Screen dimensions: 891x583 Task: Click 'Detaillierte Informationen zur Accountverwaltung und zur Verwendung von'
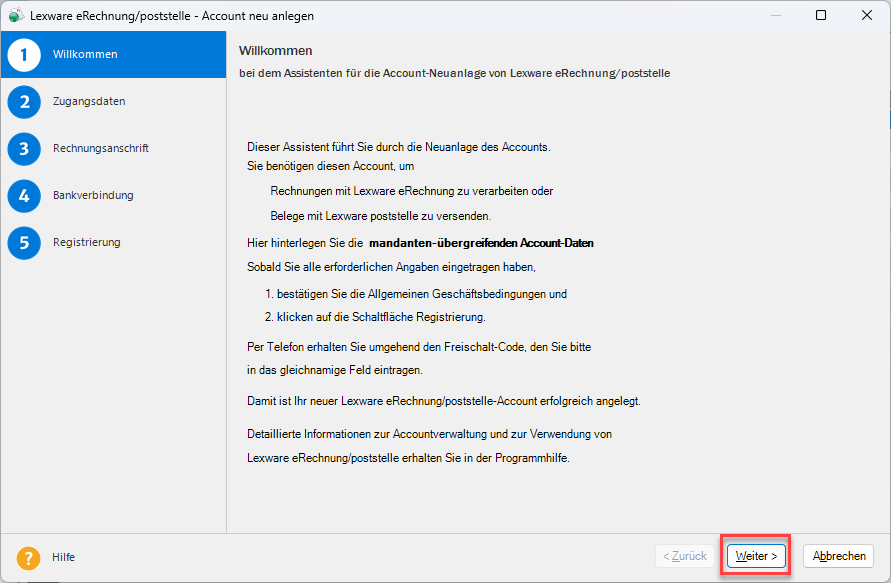tap(430, 434)
